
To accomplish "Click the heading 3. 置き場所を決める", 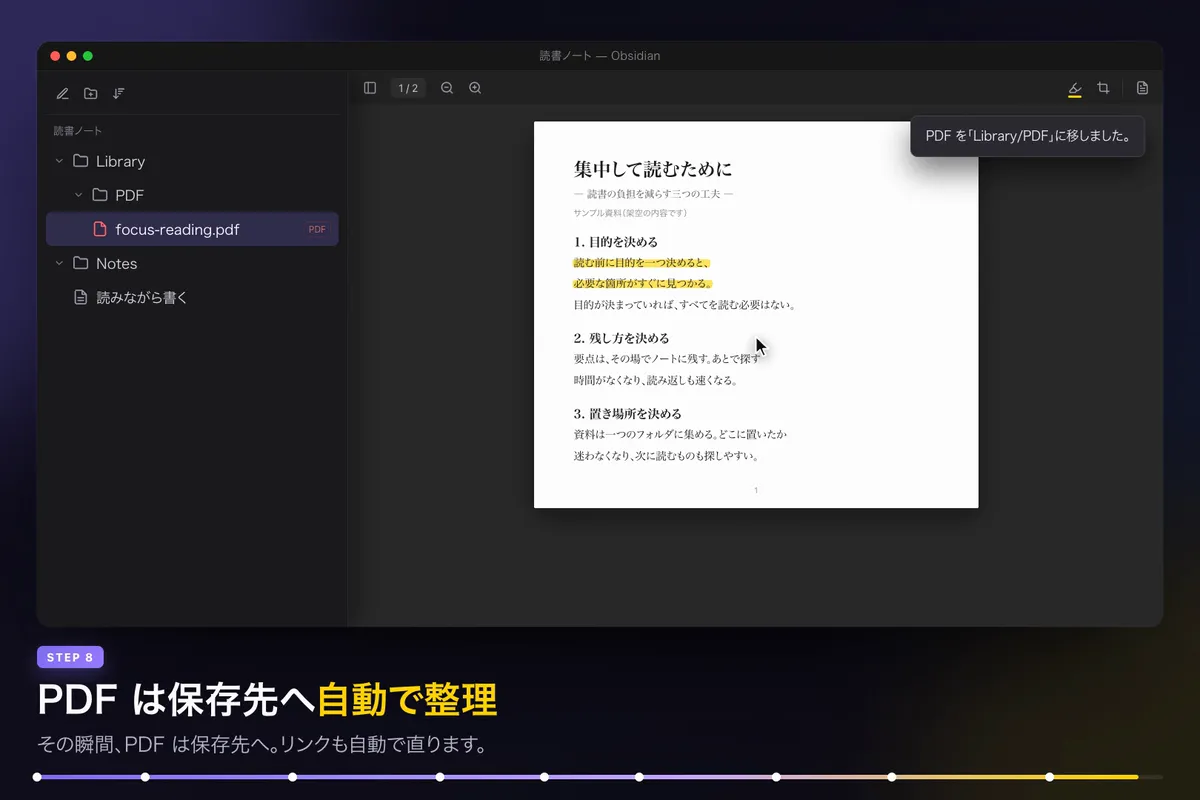I will click(x=628, y=413).
